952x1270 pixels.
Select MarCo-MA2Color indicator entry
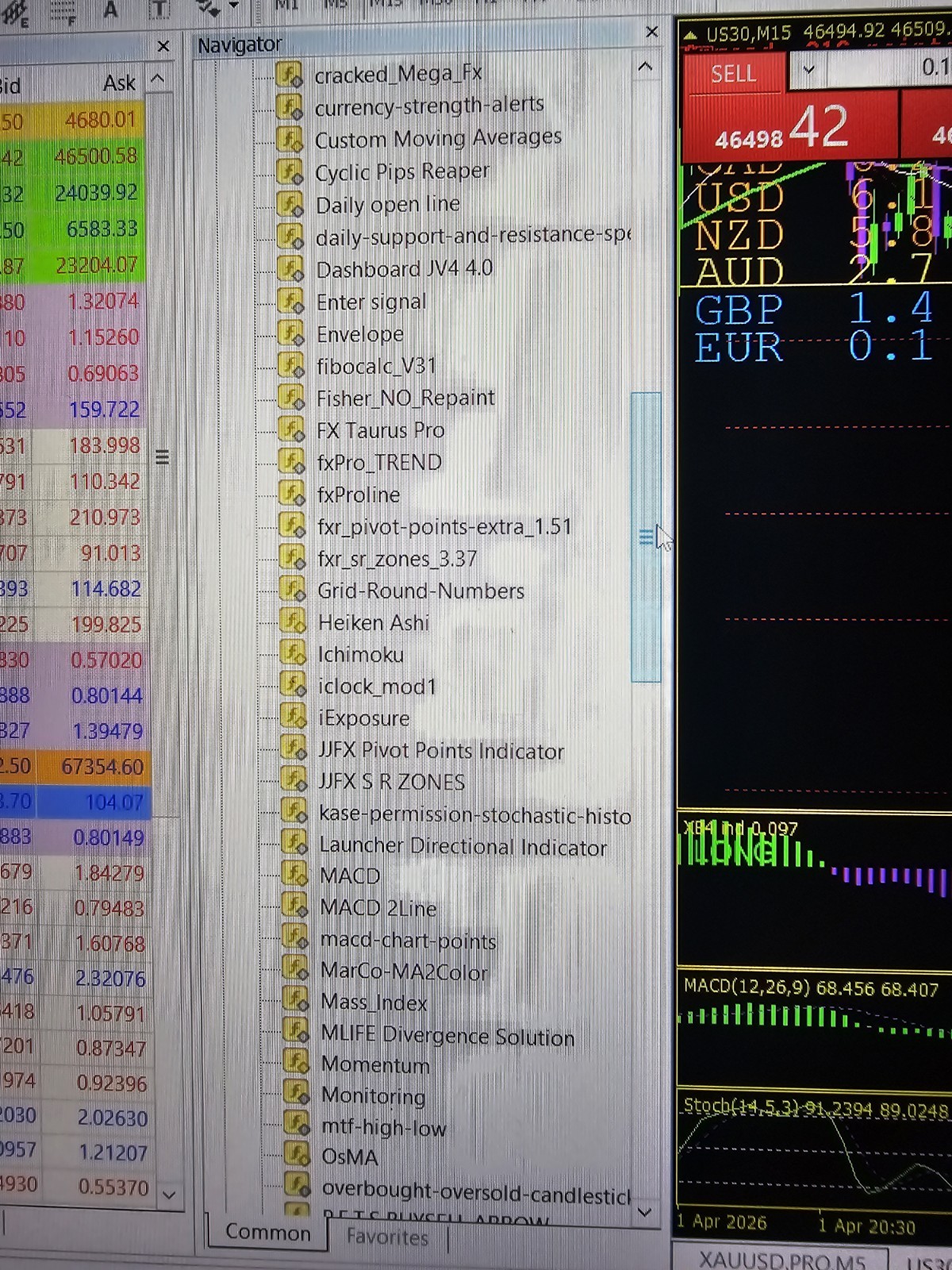[x=405, y=972]
